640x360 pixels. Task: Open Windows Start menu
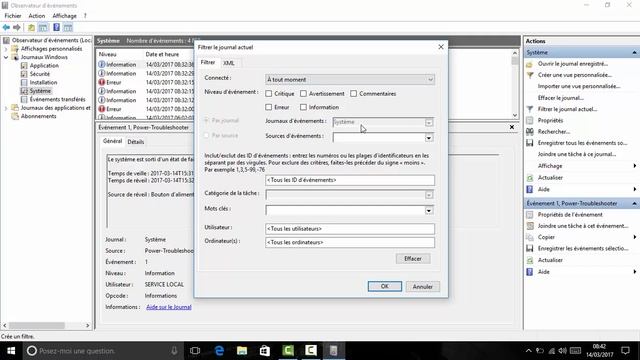pos(11,351)
